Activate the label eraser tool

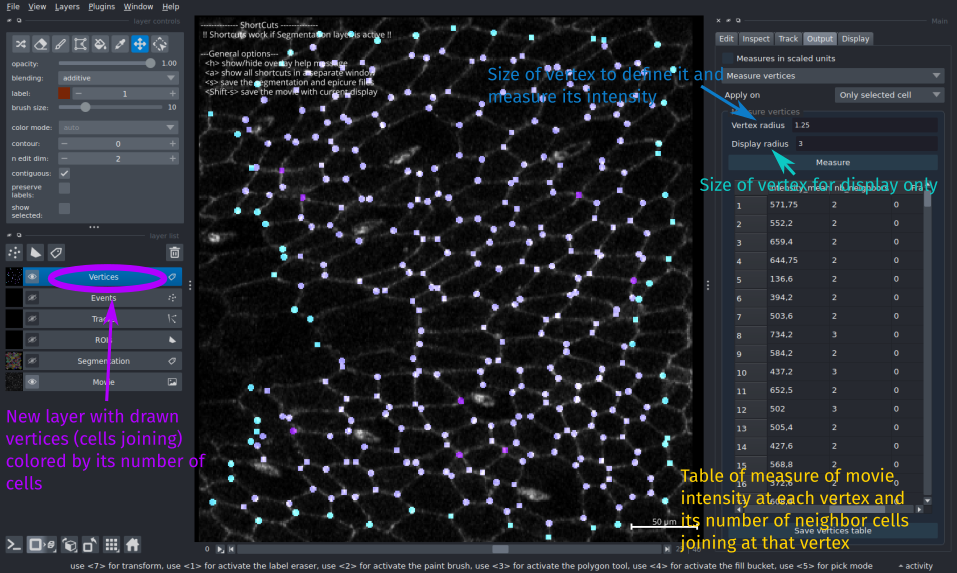click(40, 44)
